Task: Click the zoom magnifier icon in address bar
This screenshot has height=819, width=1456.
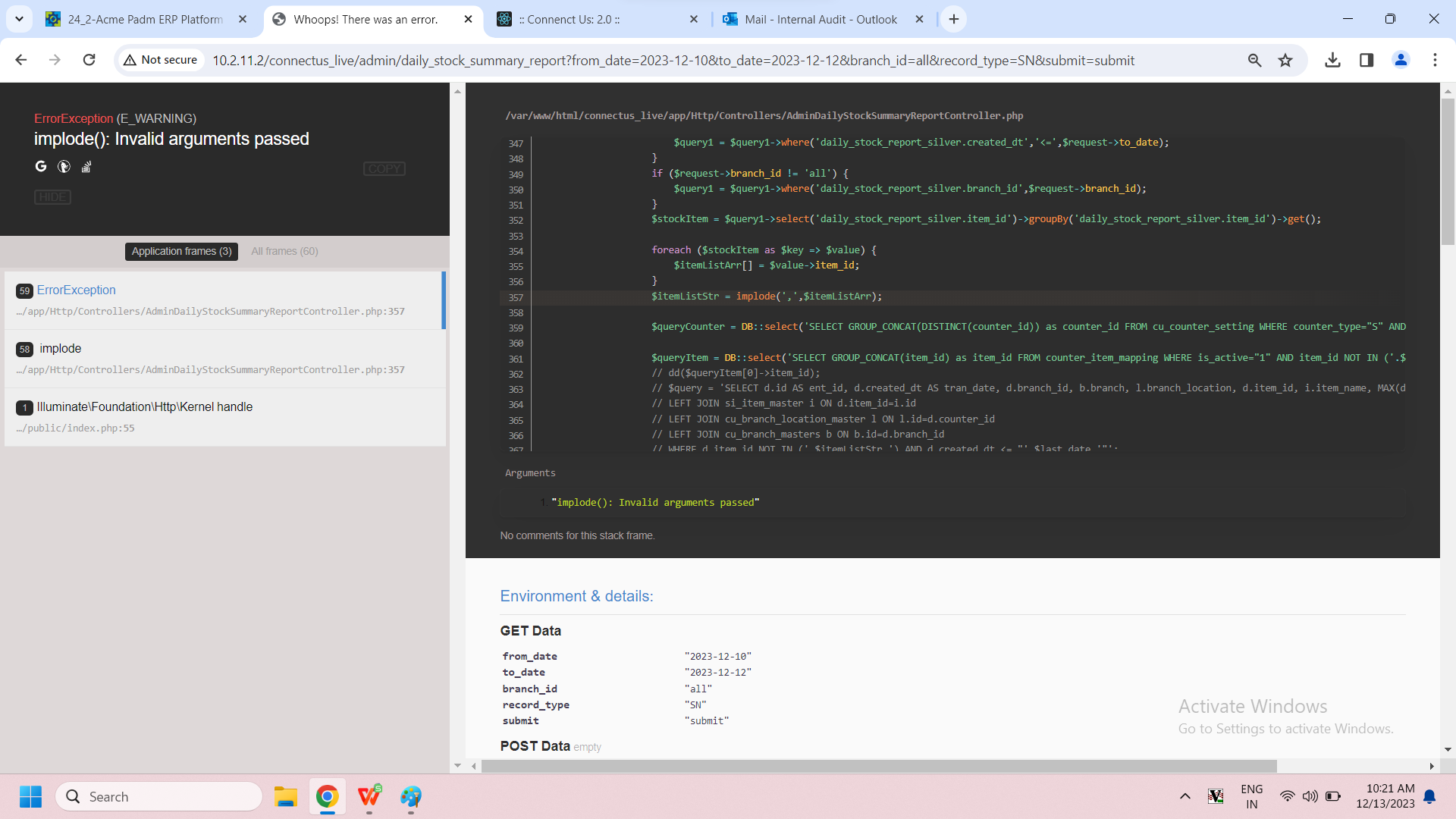Action: [x=1254, y=60]
